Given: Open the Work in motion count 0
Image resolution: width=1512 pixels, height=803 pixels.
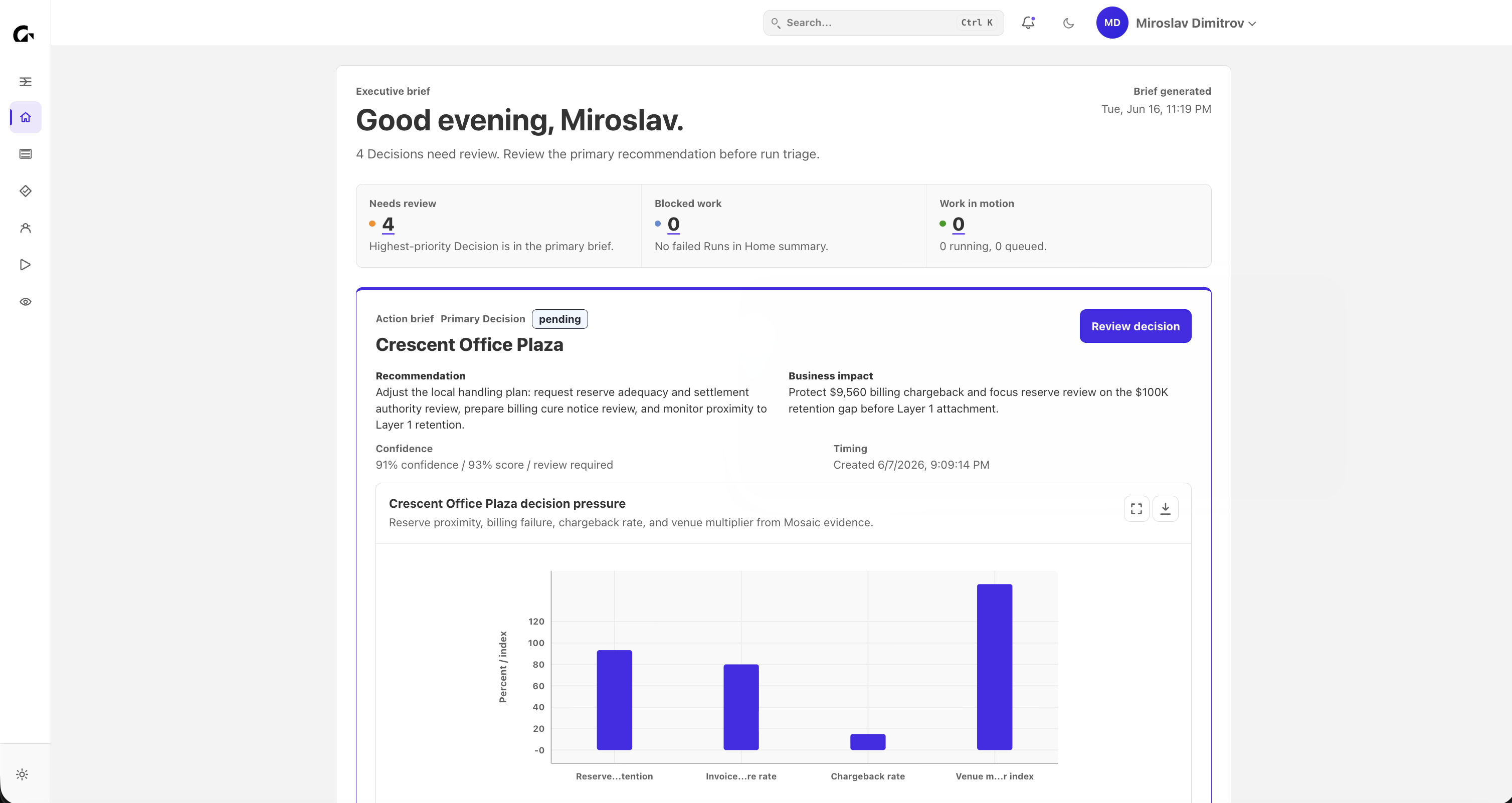Looking at the screenshot, I should click(959, 224).
